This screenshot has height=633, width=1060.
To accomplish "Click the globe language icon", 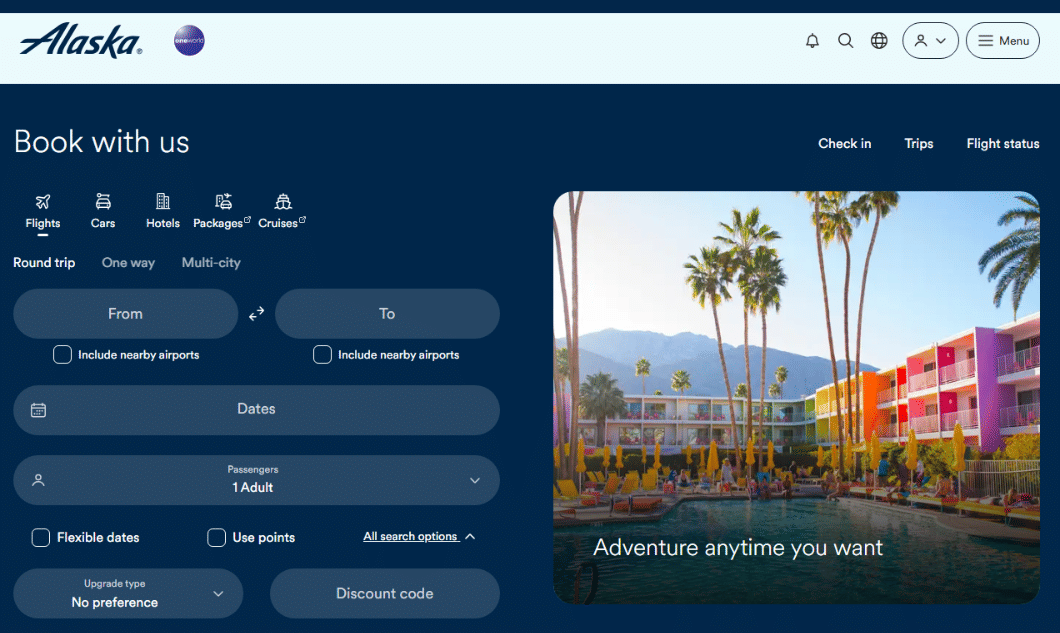I will tap(879, 41).
